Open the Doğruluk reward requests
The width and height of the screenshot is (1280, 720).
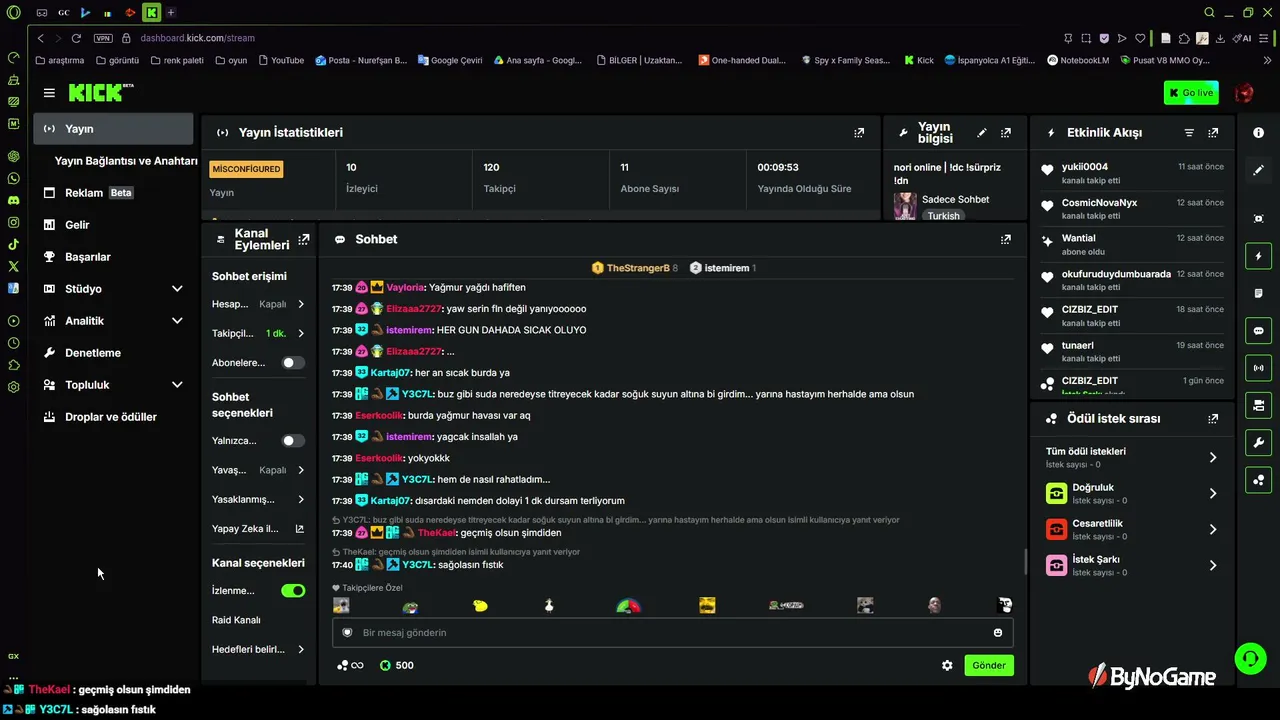1132,493
